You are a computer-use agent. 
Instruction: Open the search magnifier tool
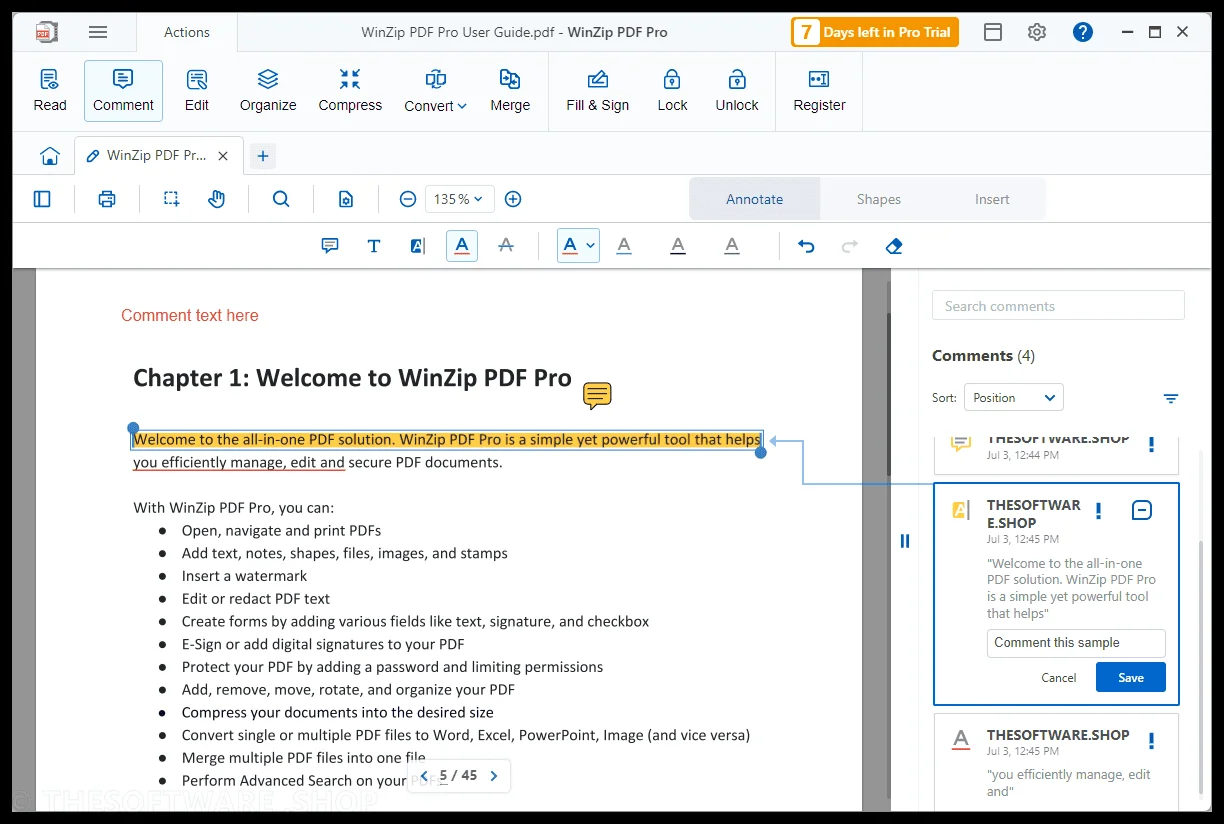281,199
